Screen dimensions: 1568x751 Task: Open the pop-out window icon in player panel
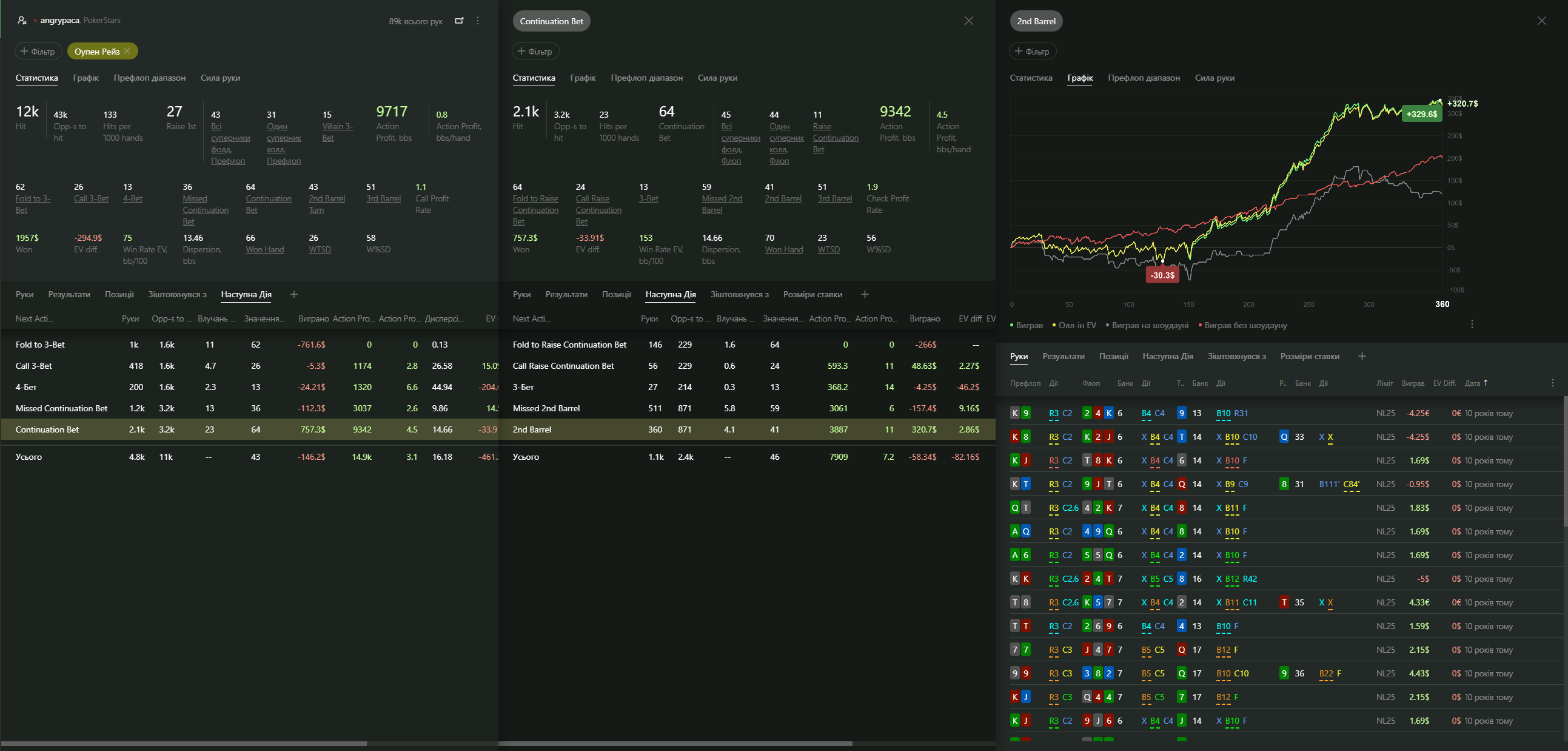(x=459, y=21)
